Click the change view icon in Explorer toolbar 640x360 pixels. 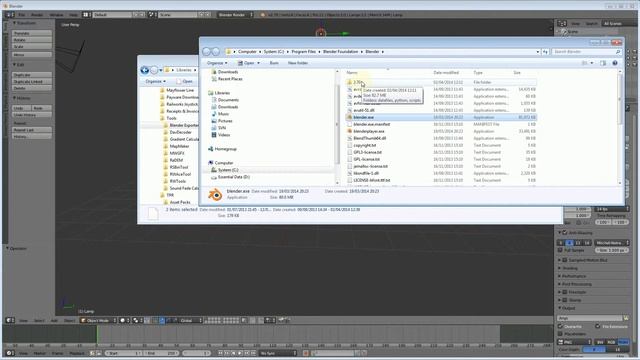pos(584,63)
